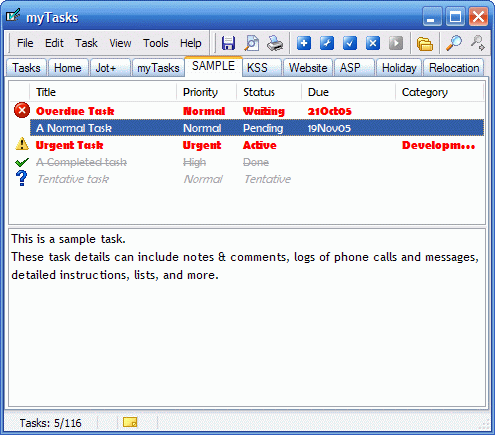This screenshot has width=495, height=435.
Task: Open the Task menu
Action: (x=86, y=43)
